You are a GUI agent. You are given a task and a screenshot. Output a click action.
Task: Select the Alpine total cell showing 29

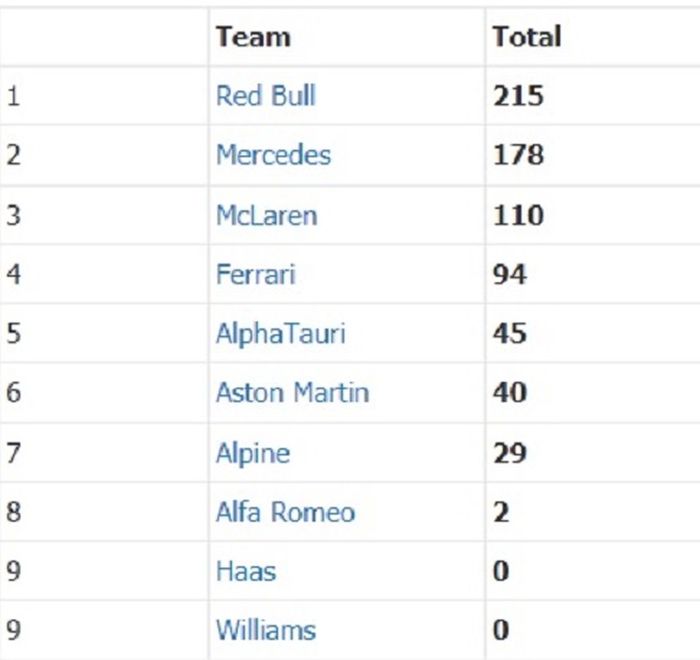(x=509, y=453)
